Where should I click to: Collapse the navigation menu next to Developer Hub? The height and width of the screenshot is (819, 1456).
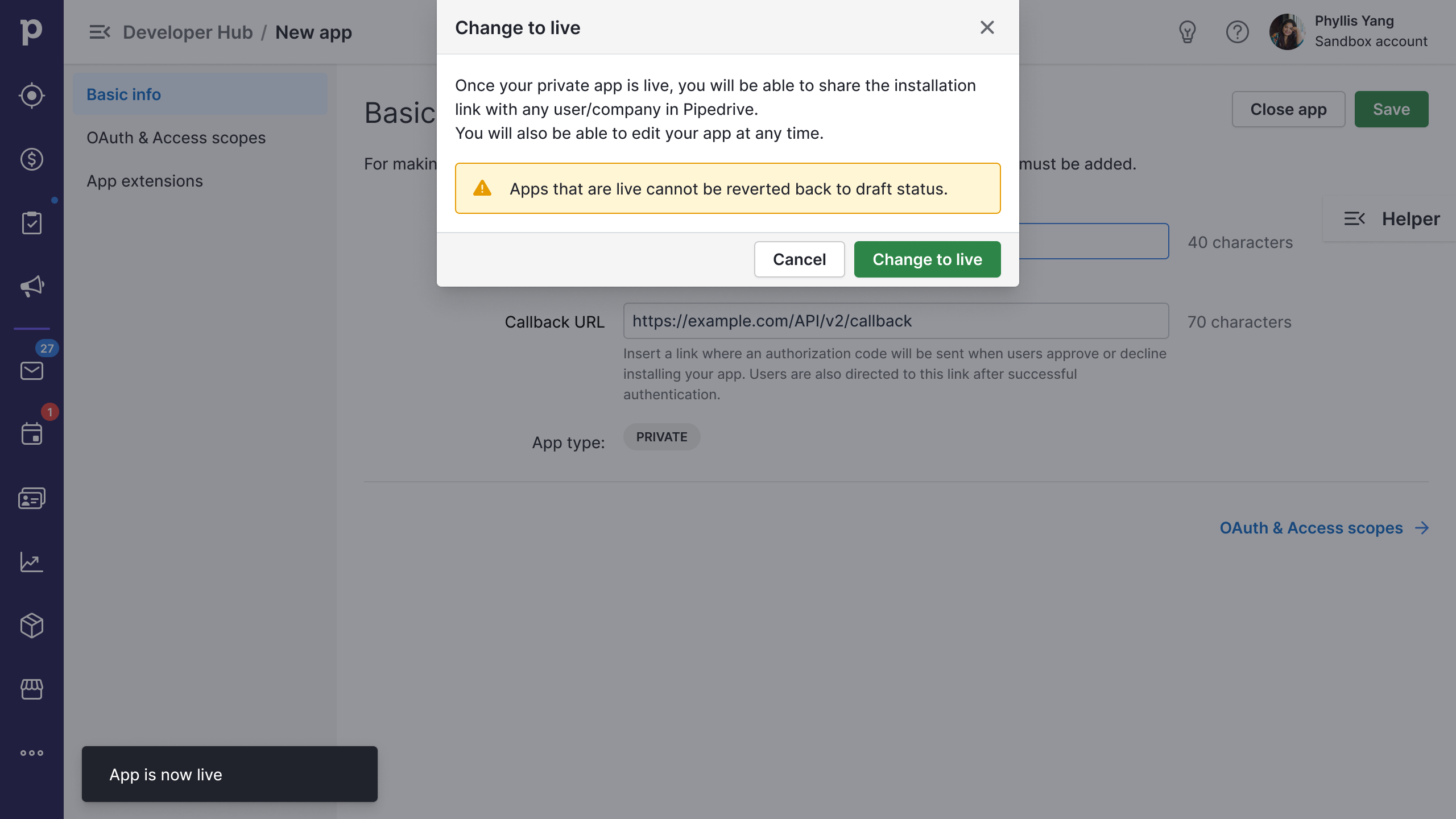pyautogui.click(x=100, y=32)
